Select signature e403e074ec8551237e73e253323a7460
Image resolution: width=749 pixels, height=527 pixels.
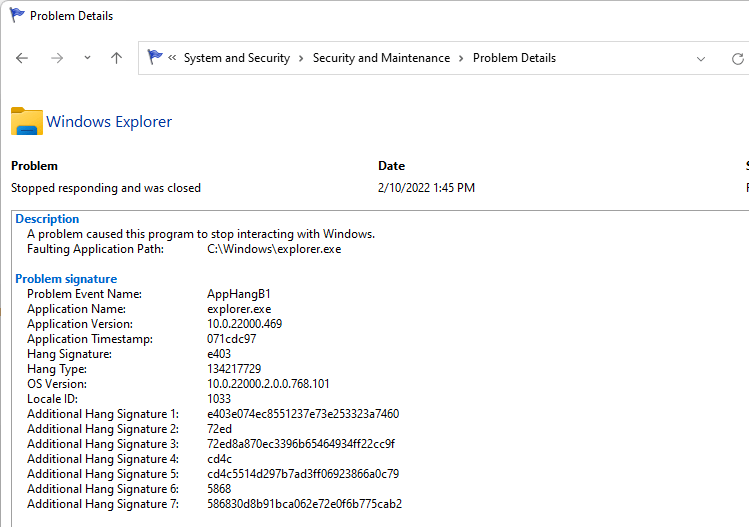[x=303, y=414]
